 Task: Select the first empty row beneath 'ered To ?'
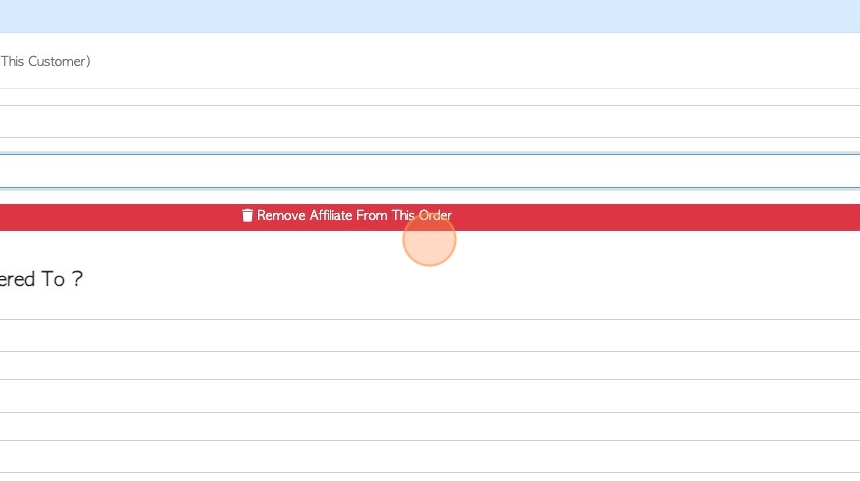point(430,335)
